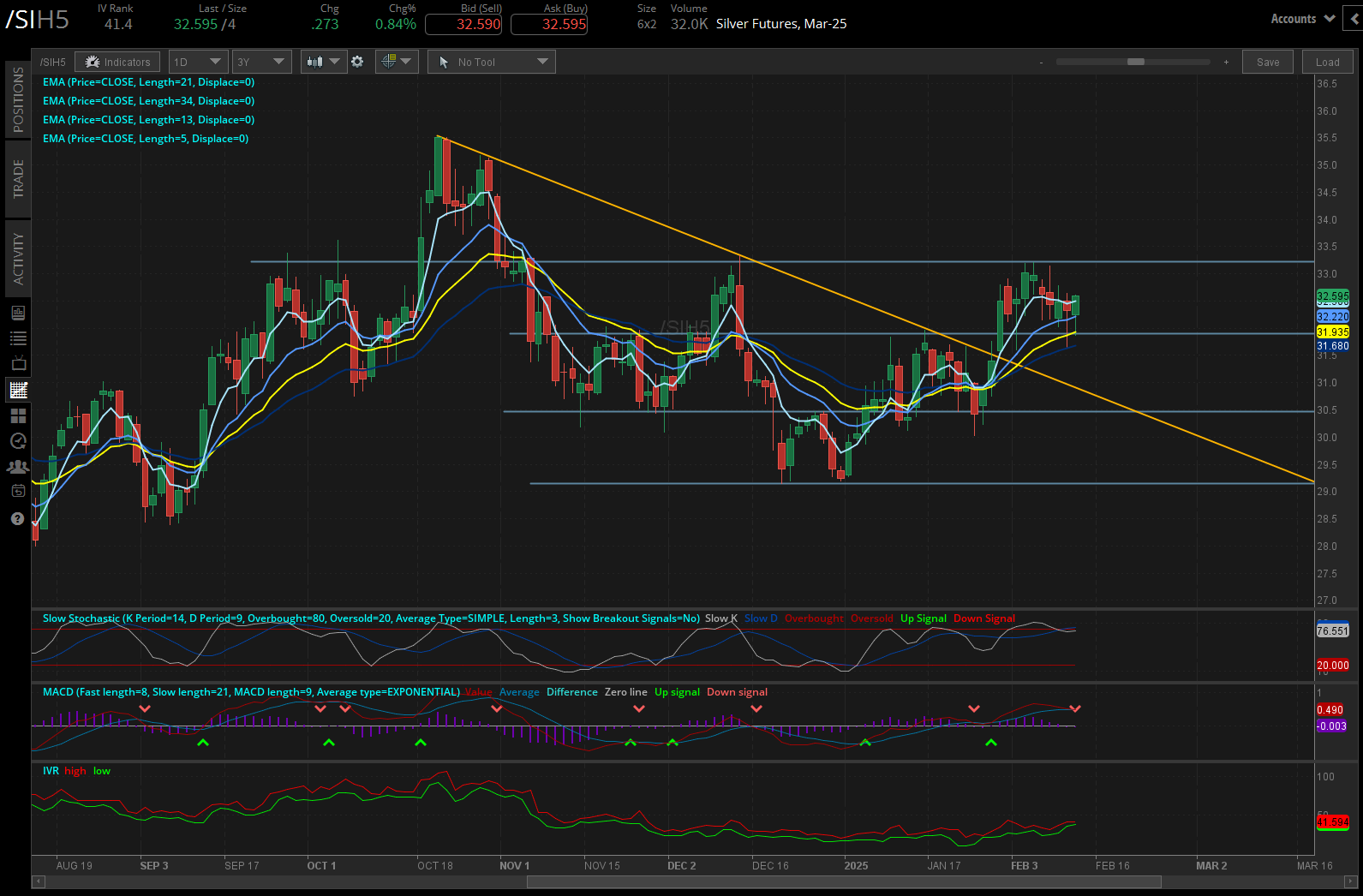Select the Charts icon in sidebar

coord(18,390)
